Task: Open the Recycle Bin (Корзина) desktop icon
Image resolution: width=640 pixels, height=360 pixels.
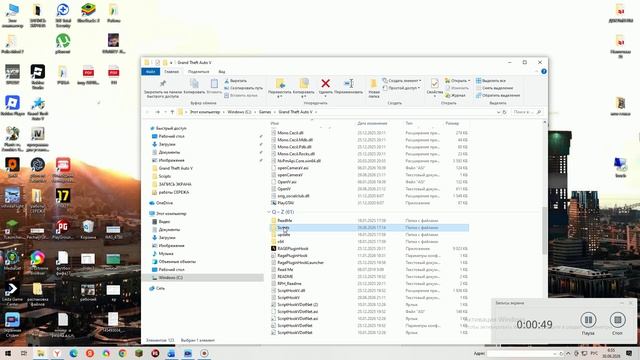Action: click(88, 229)
